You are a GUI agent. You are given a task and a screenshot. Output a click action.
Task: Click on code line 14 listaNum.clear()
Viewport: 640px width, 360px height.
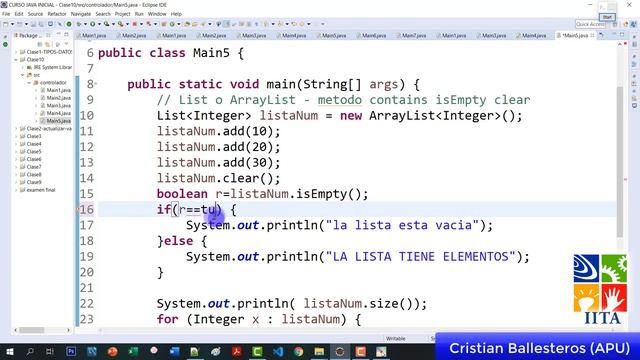pos(218,178)
